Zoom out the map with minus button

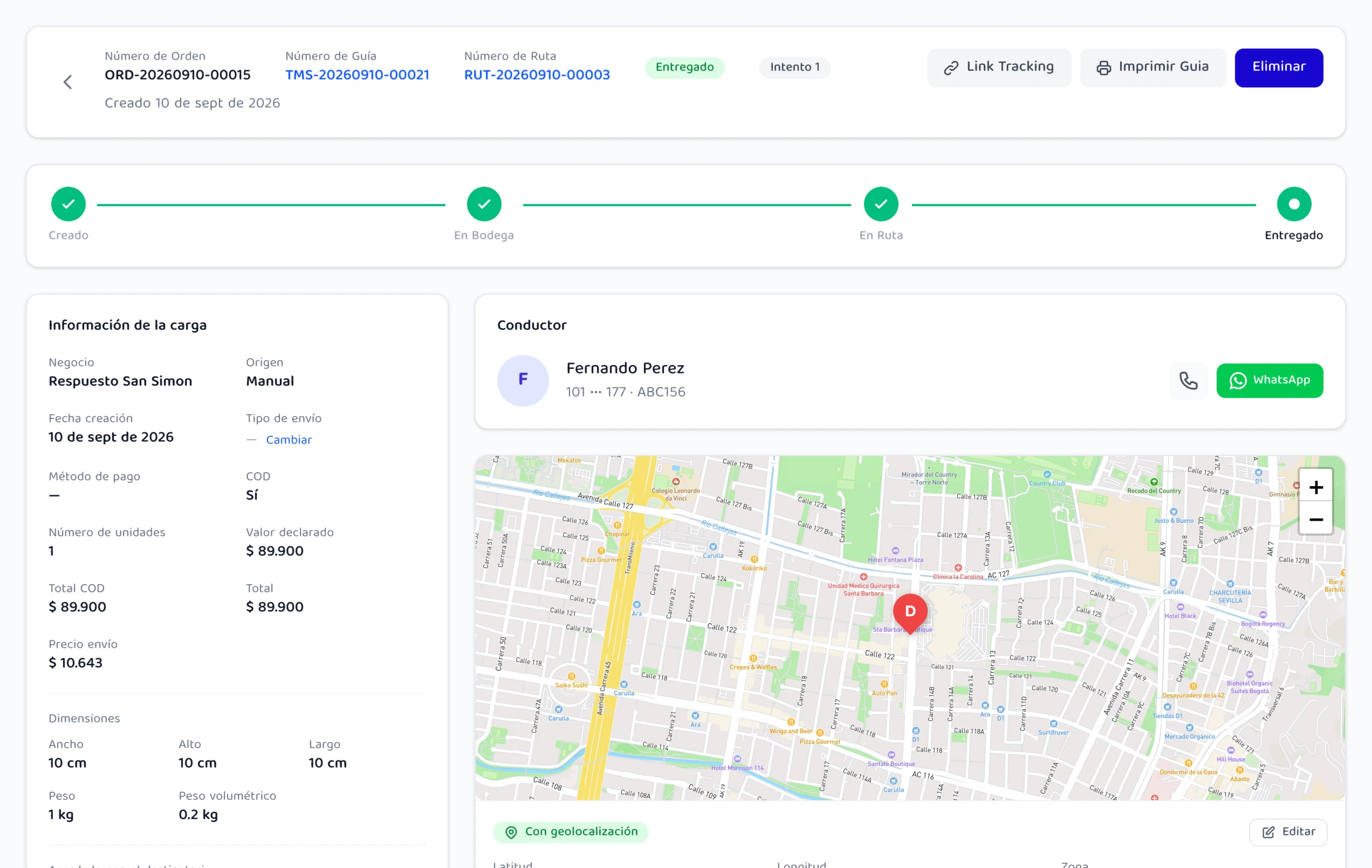pos(1316,520)
